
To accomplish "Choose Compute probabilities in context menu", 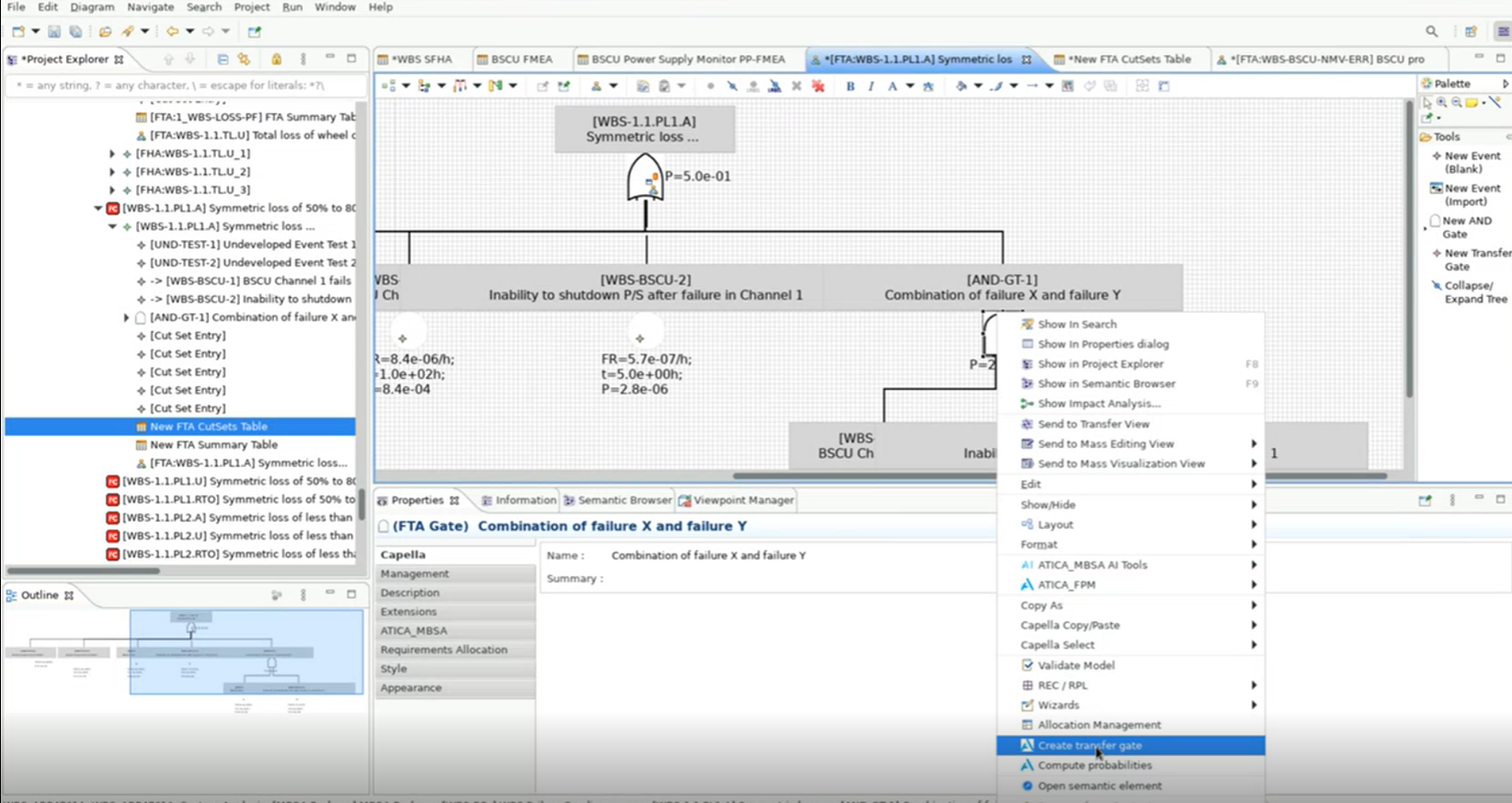I will (1130, 765).
